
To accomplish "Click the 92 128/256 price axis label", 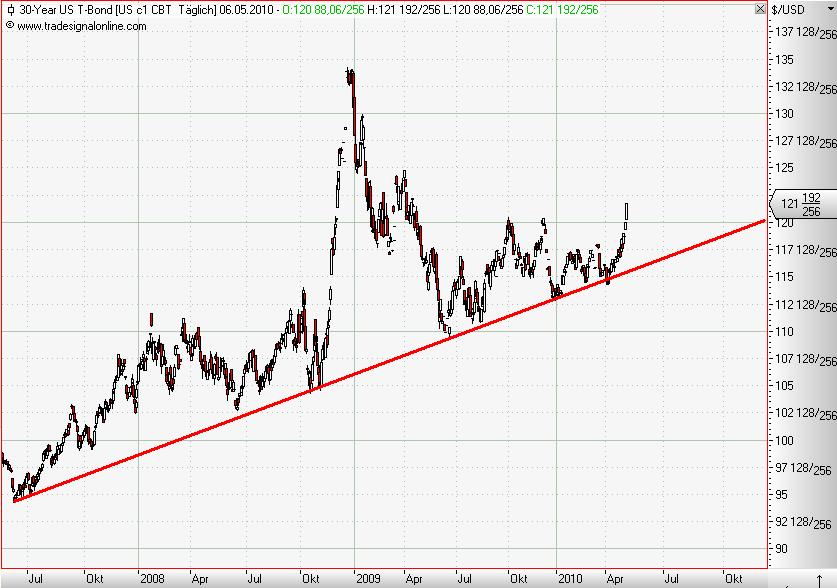I will coord(803,522).
